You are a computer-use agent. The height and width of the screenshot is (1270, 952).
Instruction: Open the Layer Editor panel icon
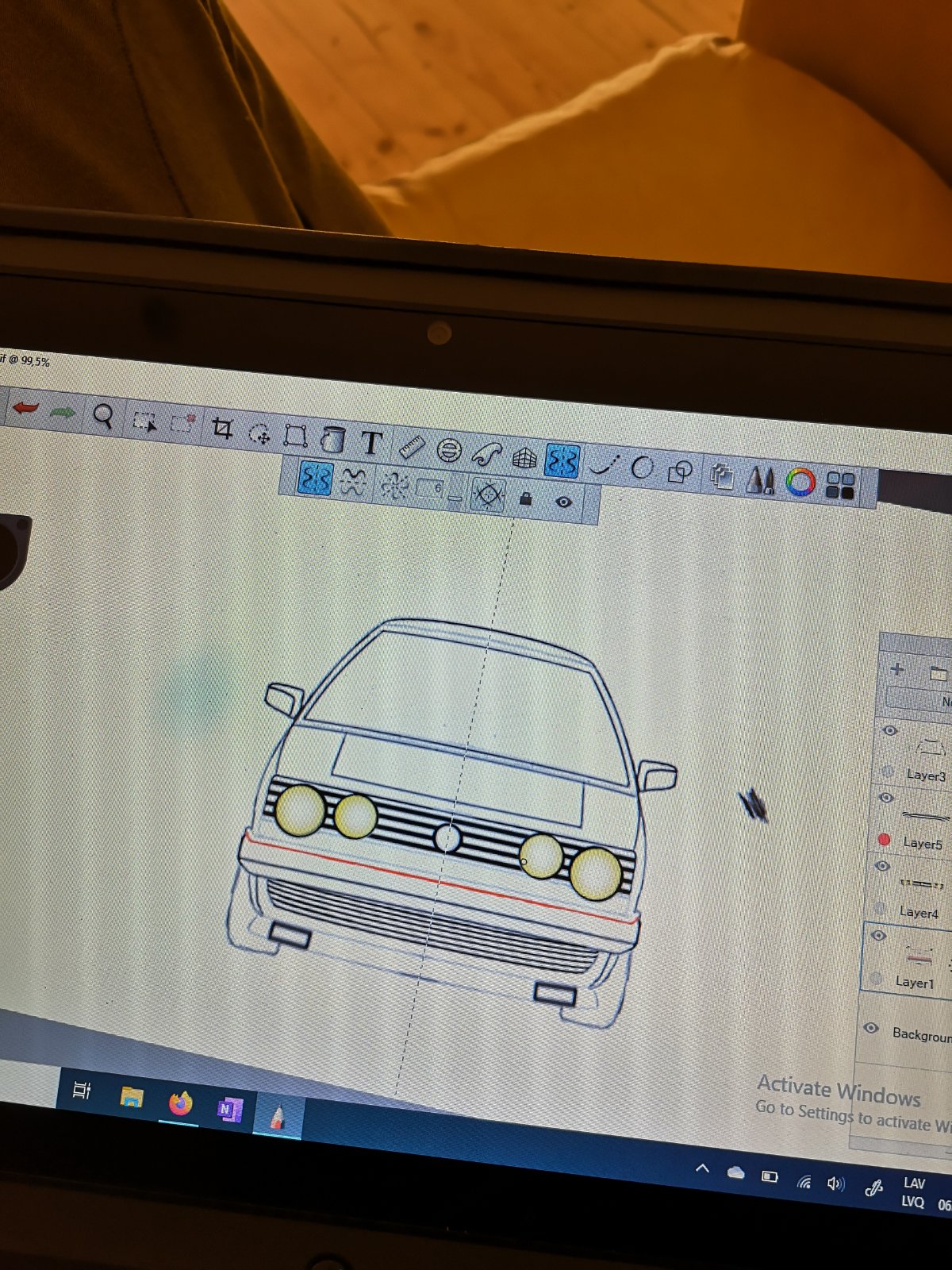[x=722, y=476]
